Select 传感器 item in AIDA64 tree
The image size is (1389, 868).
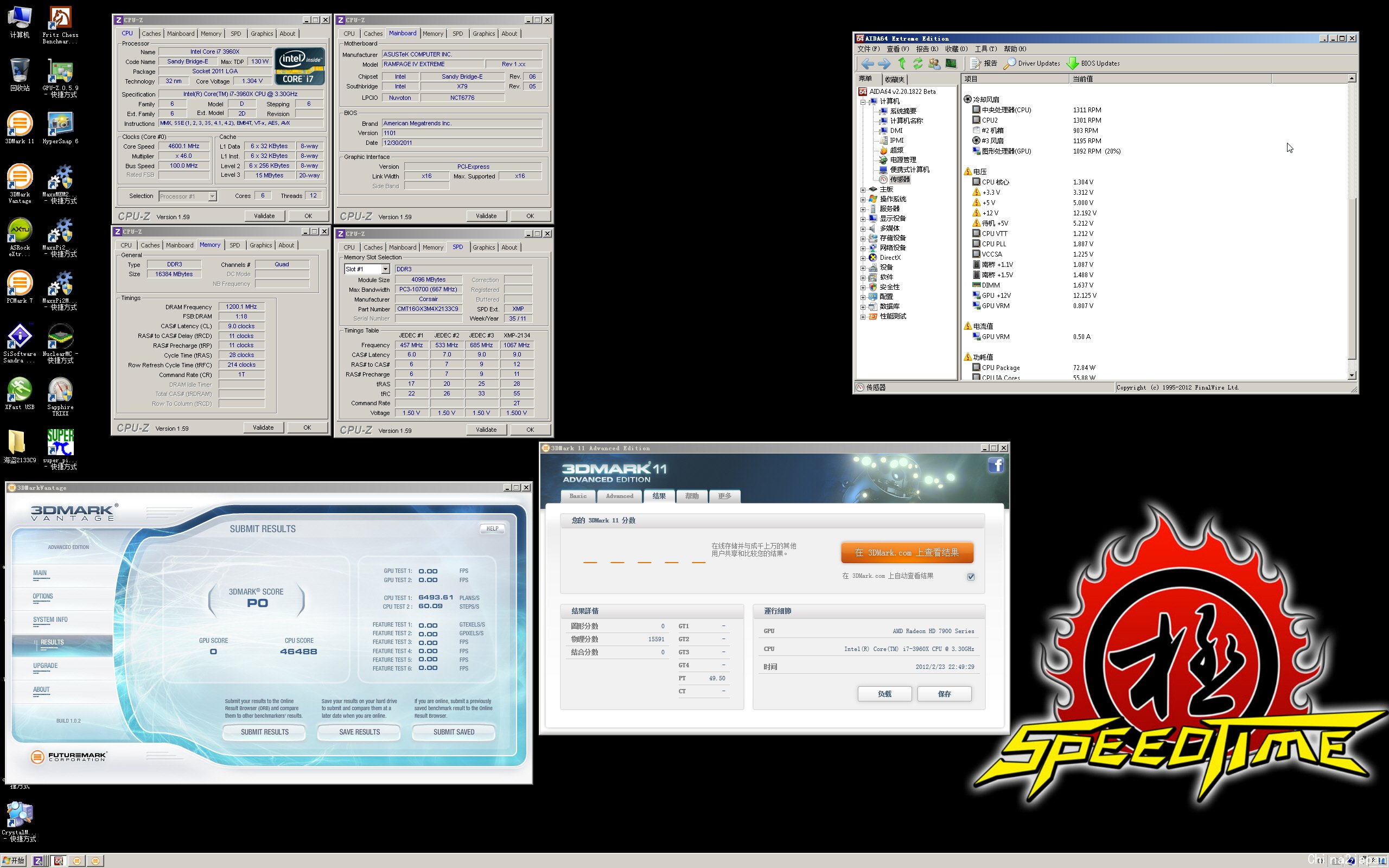click(900, 180)
